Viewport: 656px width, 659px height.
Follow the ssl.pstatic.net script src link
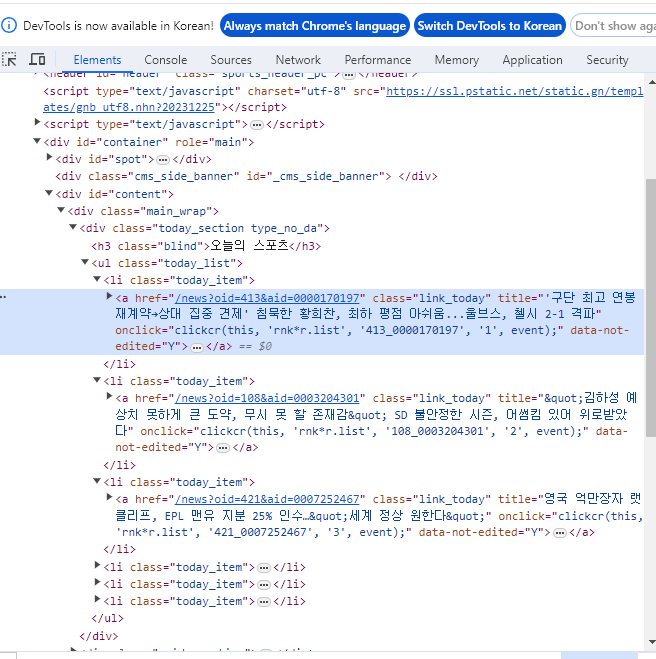[x=514, y=91]
